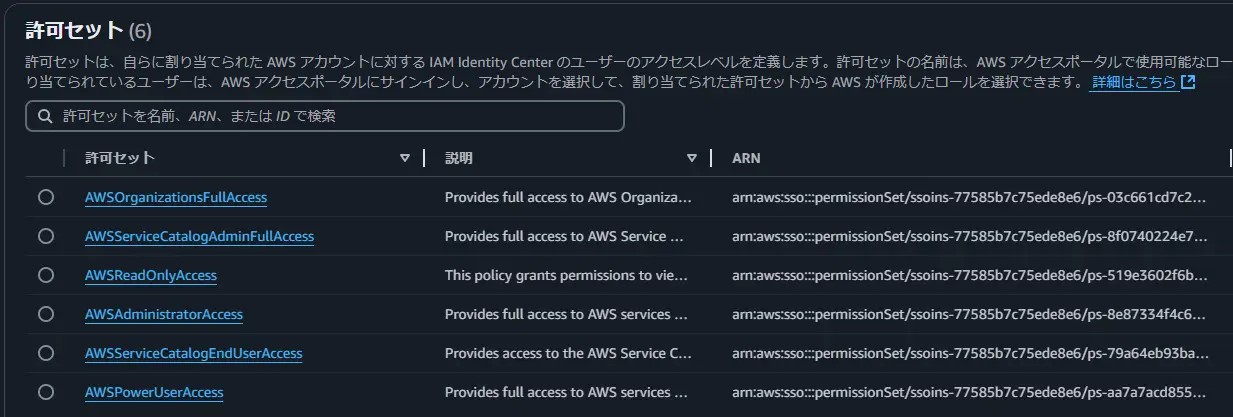Select the AWSServiceCatalogEndUserAccess radio button
The image size is (1233, 417).
pos(46,353)
